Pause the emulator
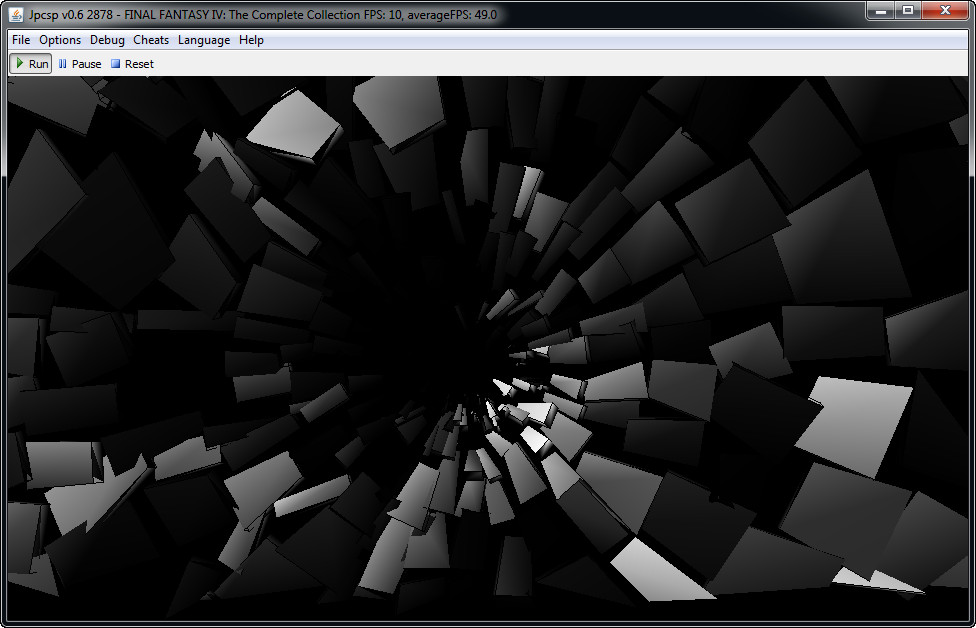Screen dimensions: 976x628 (80, 63)
